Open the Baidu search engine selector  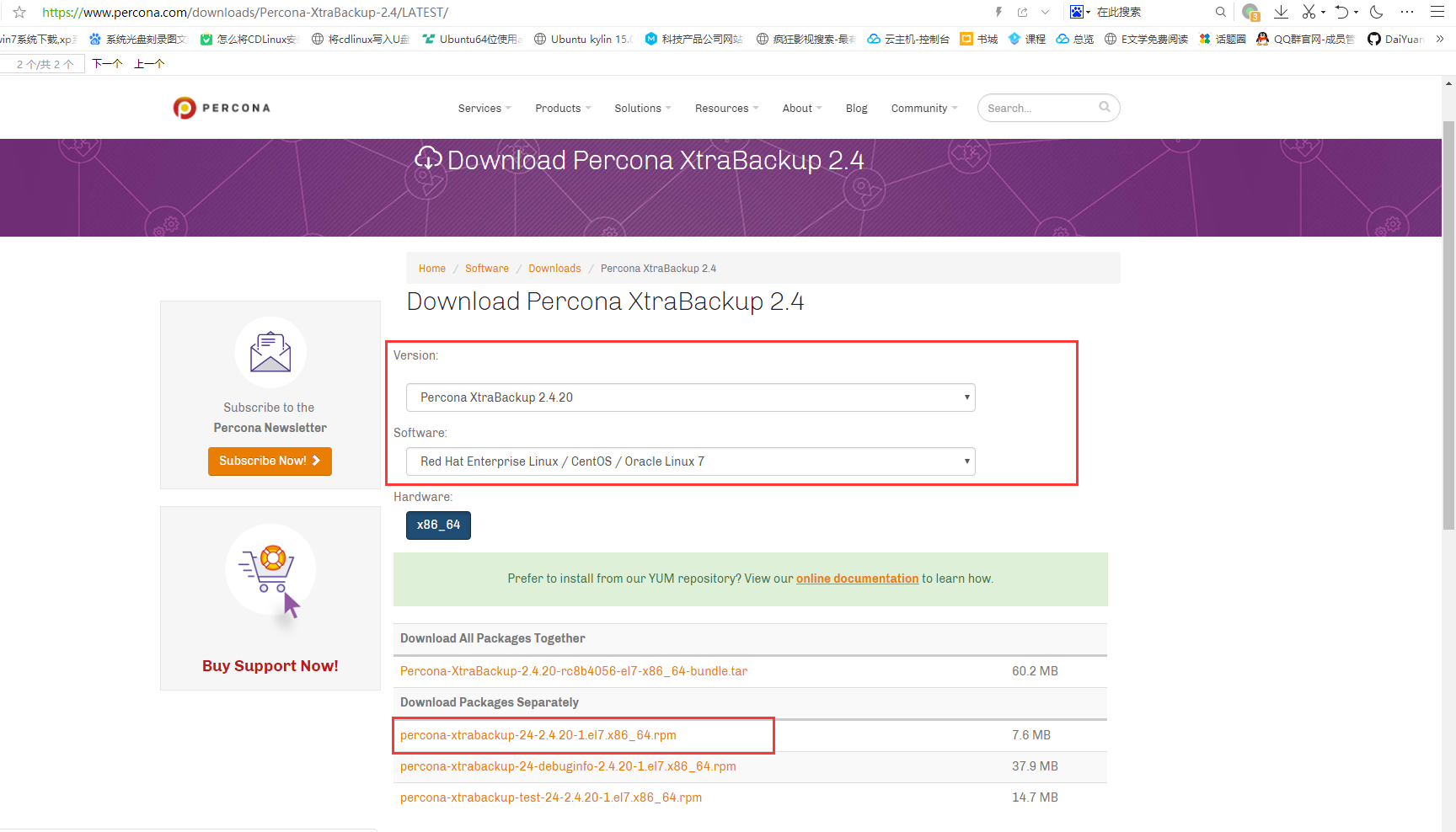(1079, 12)
